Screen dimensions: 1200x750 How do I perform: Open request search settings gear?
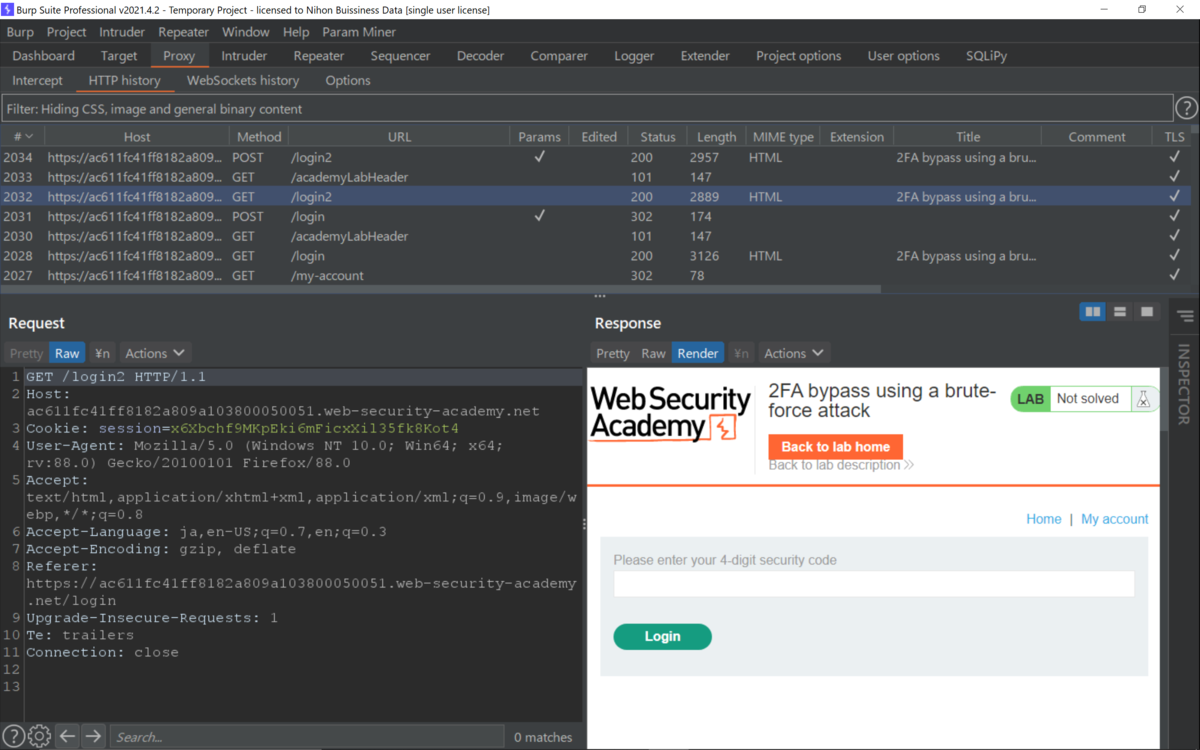(39, 737)
